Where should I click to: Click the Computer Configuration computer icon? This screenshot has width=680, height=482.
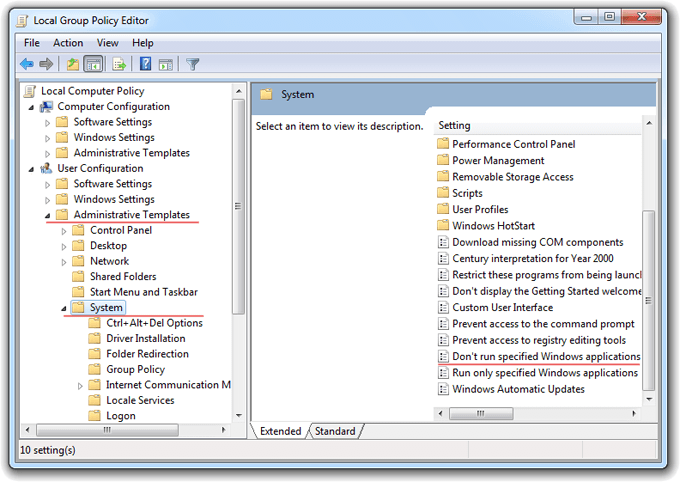coord(46,107)
